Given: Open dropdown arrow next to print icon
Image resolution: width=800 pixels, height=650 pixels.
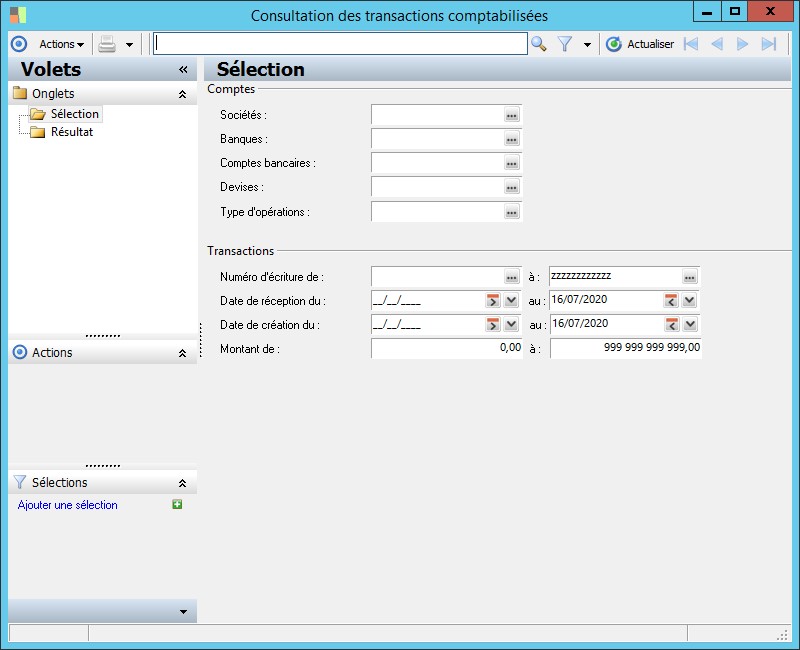Looking at the screenshot, I should click(129, 45).
